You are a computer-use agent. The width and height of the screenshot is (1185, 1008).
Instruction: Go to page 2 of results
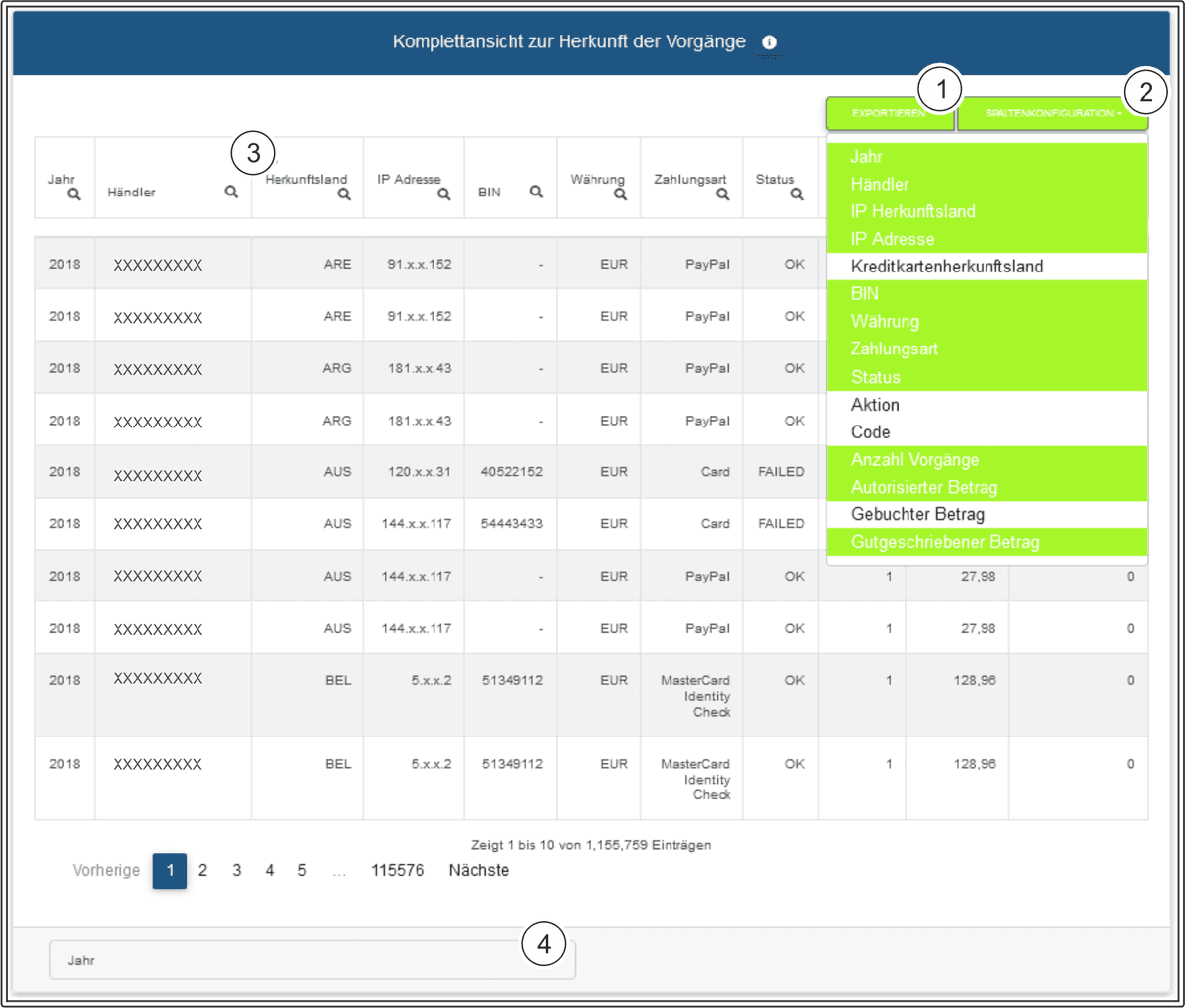pyautogui.click(x=202, y=870)
